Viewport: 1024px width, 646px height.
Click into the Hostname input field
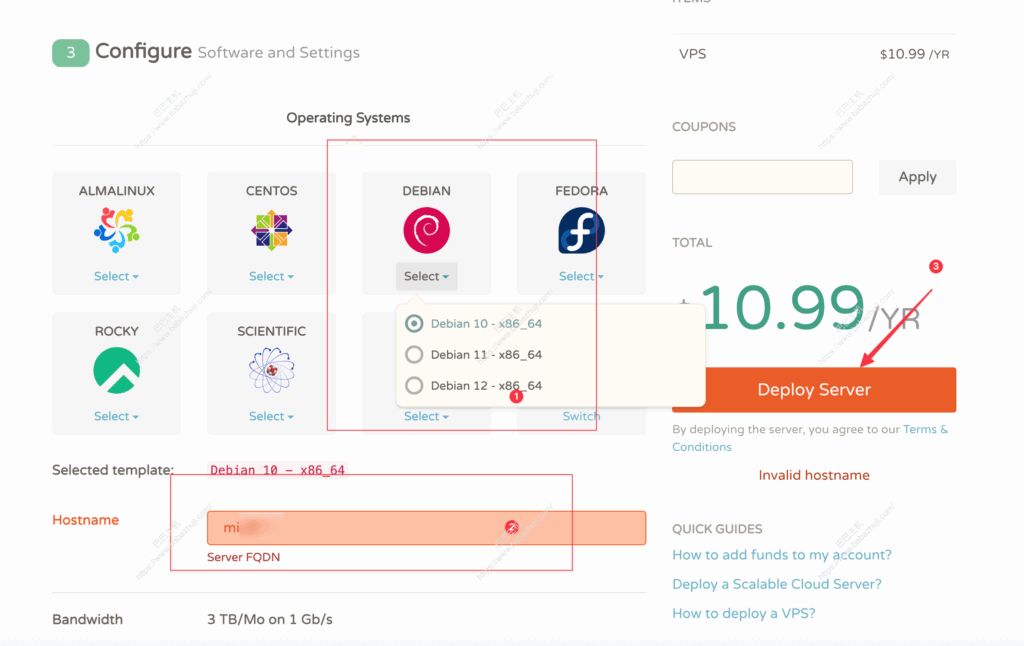pos(426,528)
